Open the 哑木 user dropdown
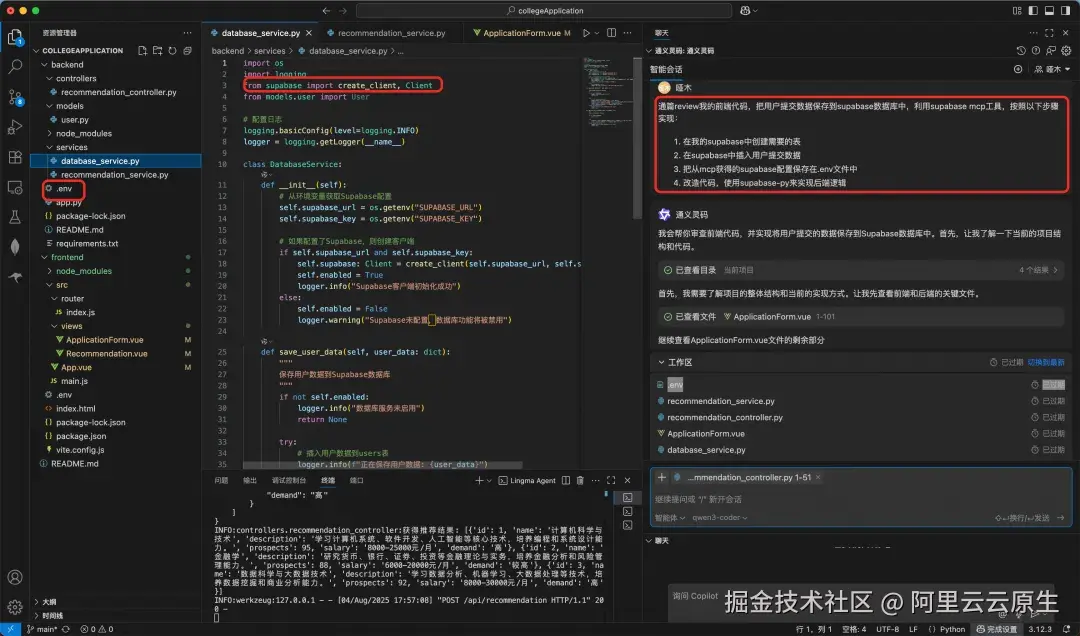Screen dimensions: 1080x636 click(1052, 69)
